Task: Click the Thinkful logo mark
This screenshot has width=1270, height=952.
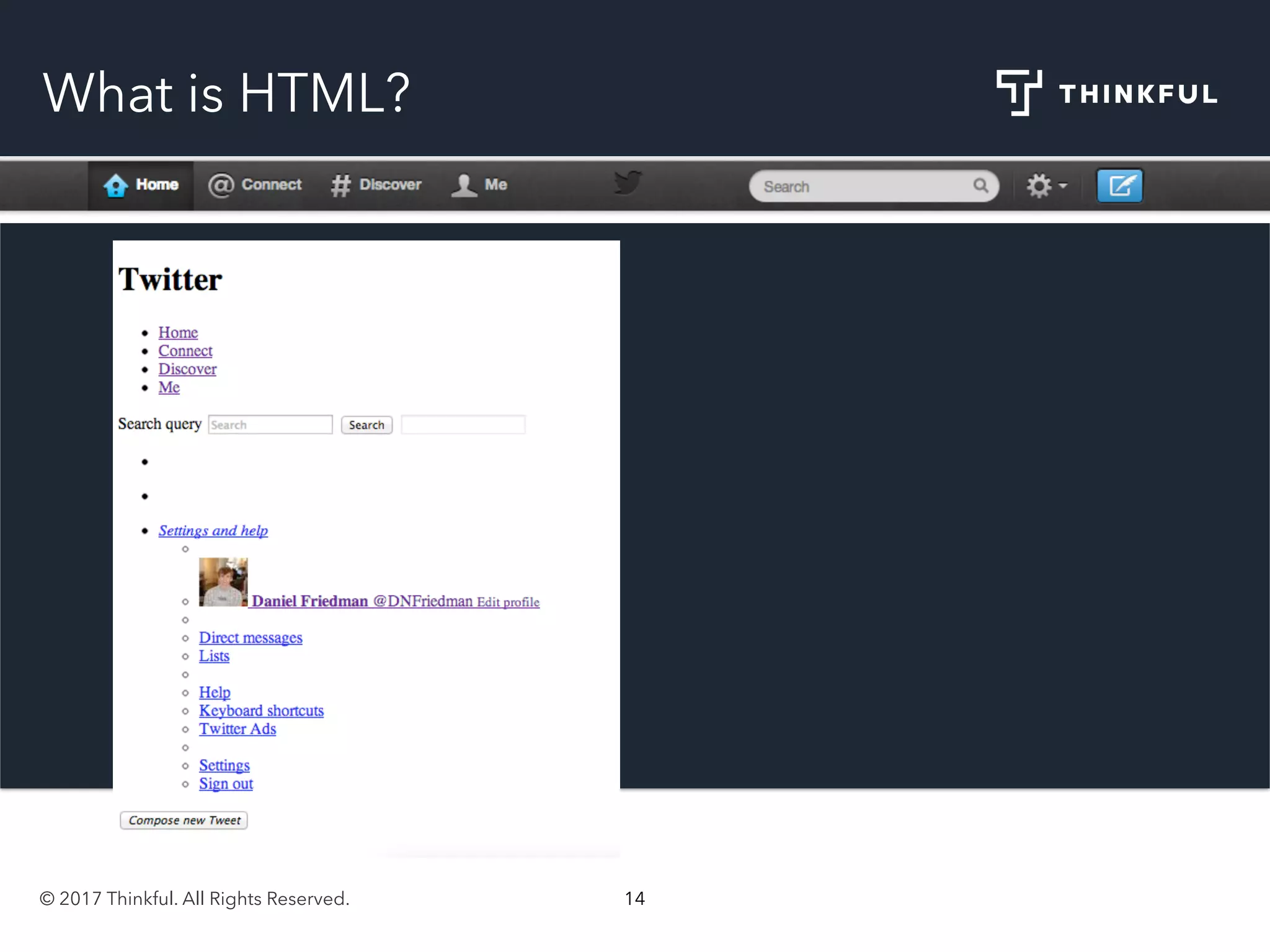Action: pyautogui.click(x=1019, y=93)
